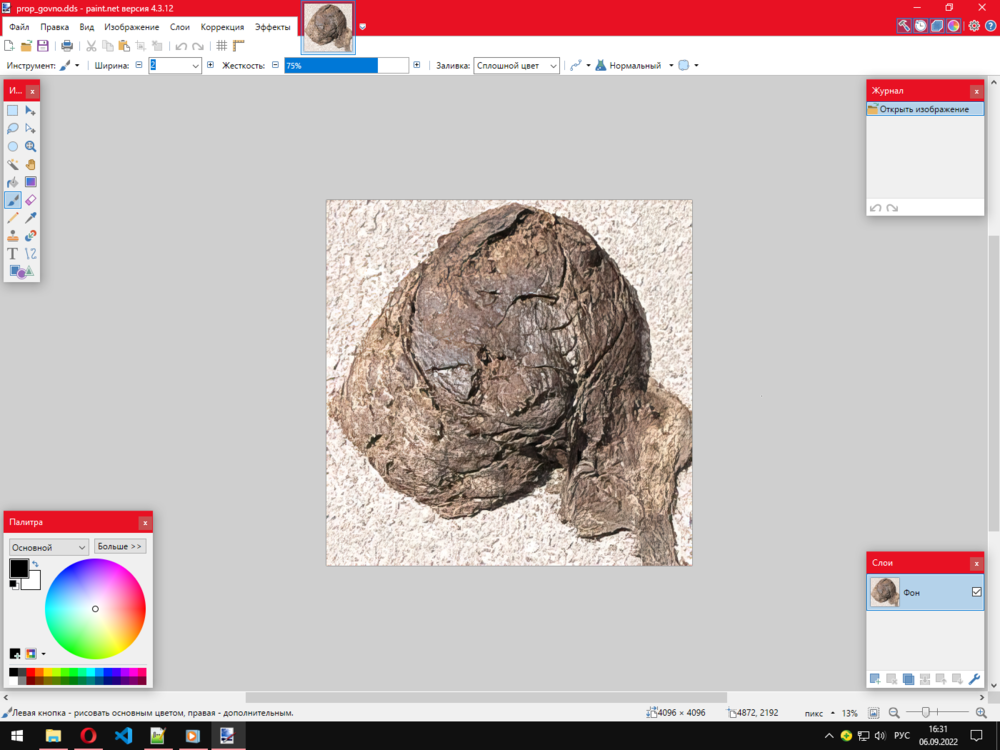This screenshot has width=1000, height=750.
Task: Select the Clone Stamp tool
Action: [12, 235]
